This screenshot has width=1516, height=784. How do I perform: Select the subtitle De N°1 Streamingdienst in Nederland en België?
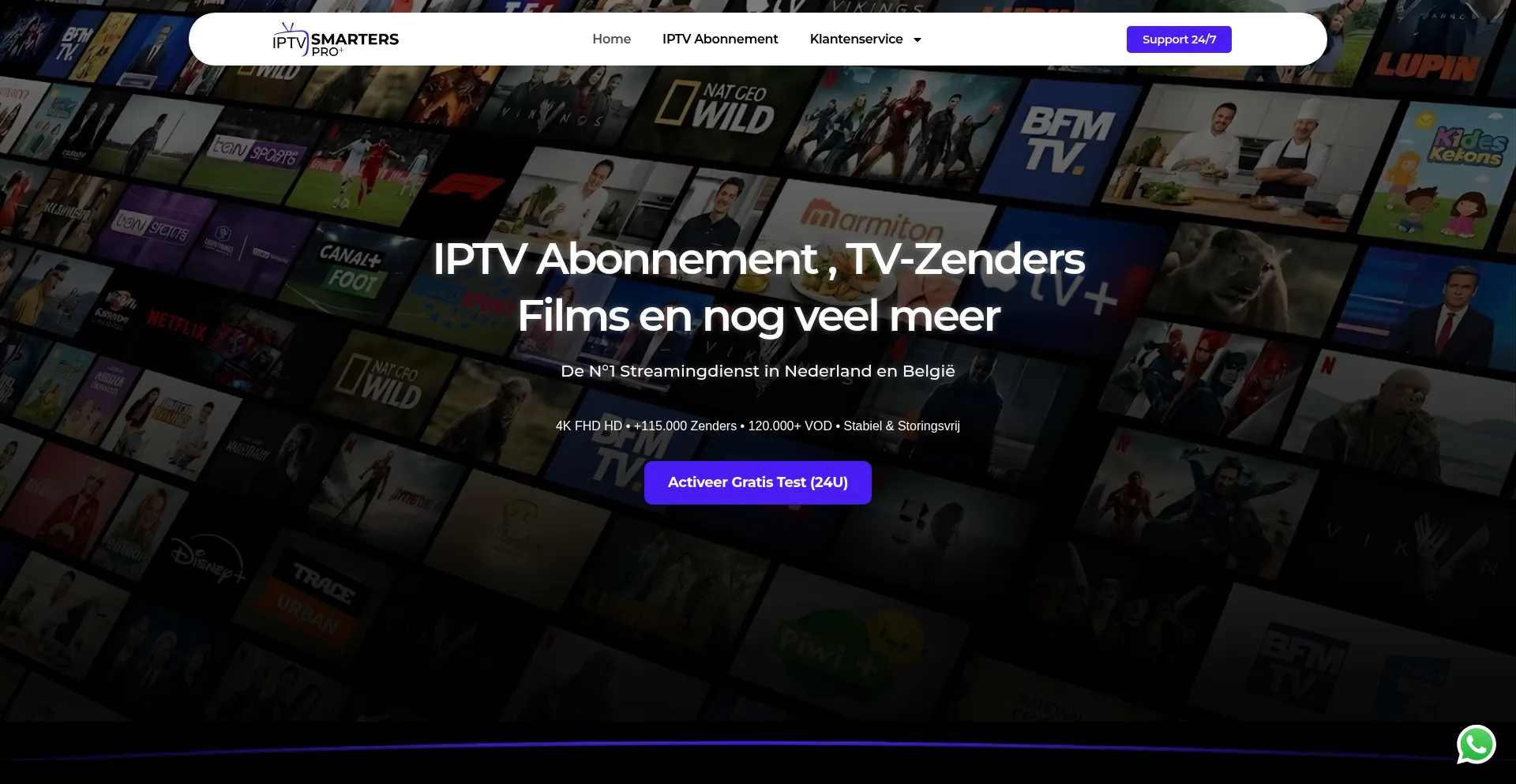(758, 371)
